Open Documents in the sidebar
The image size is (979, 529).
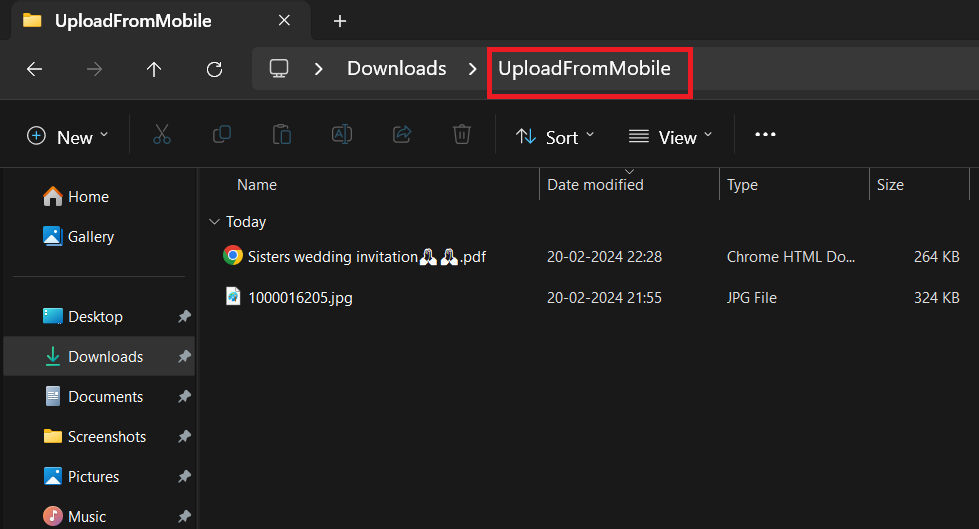coord(105,397)
